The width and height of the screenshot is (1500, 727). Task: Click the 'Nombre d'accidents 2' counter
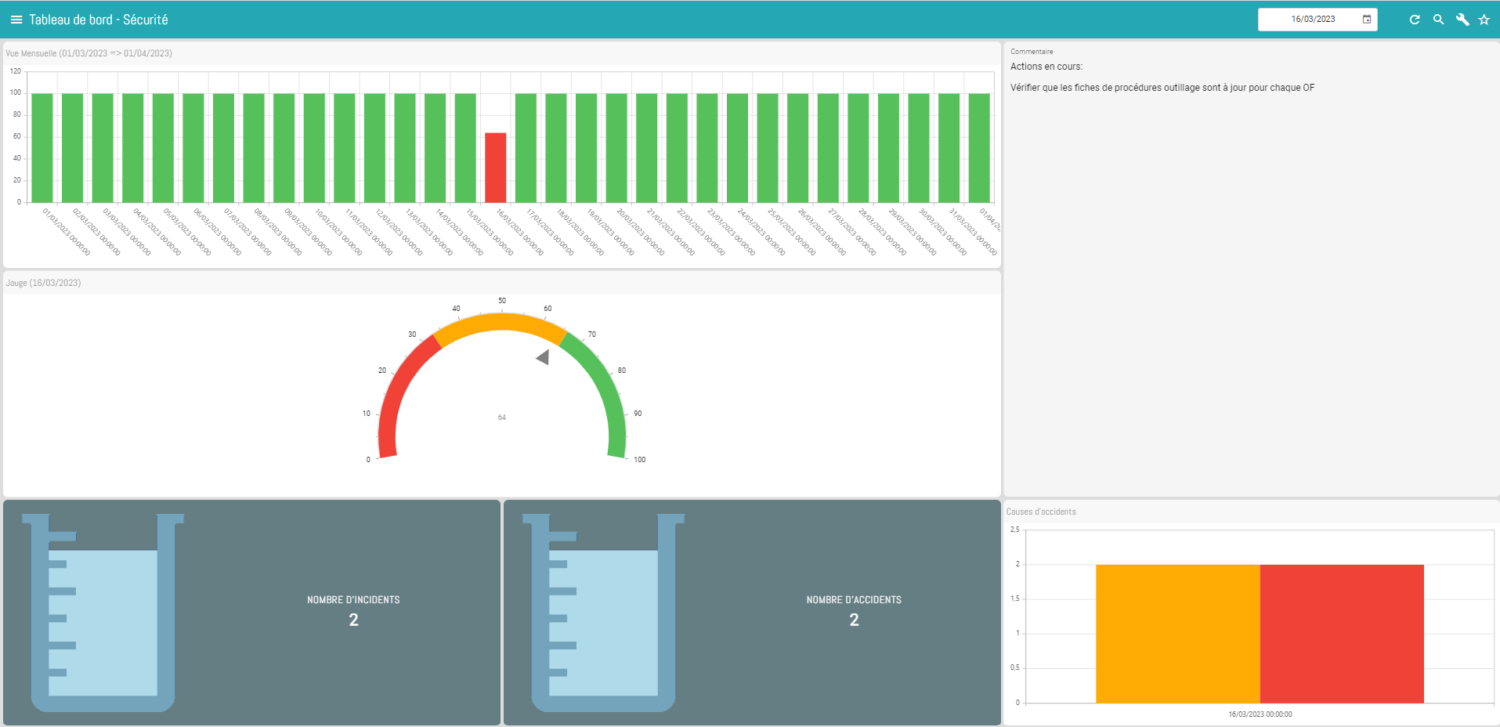(853, 611)
